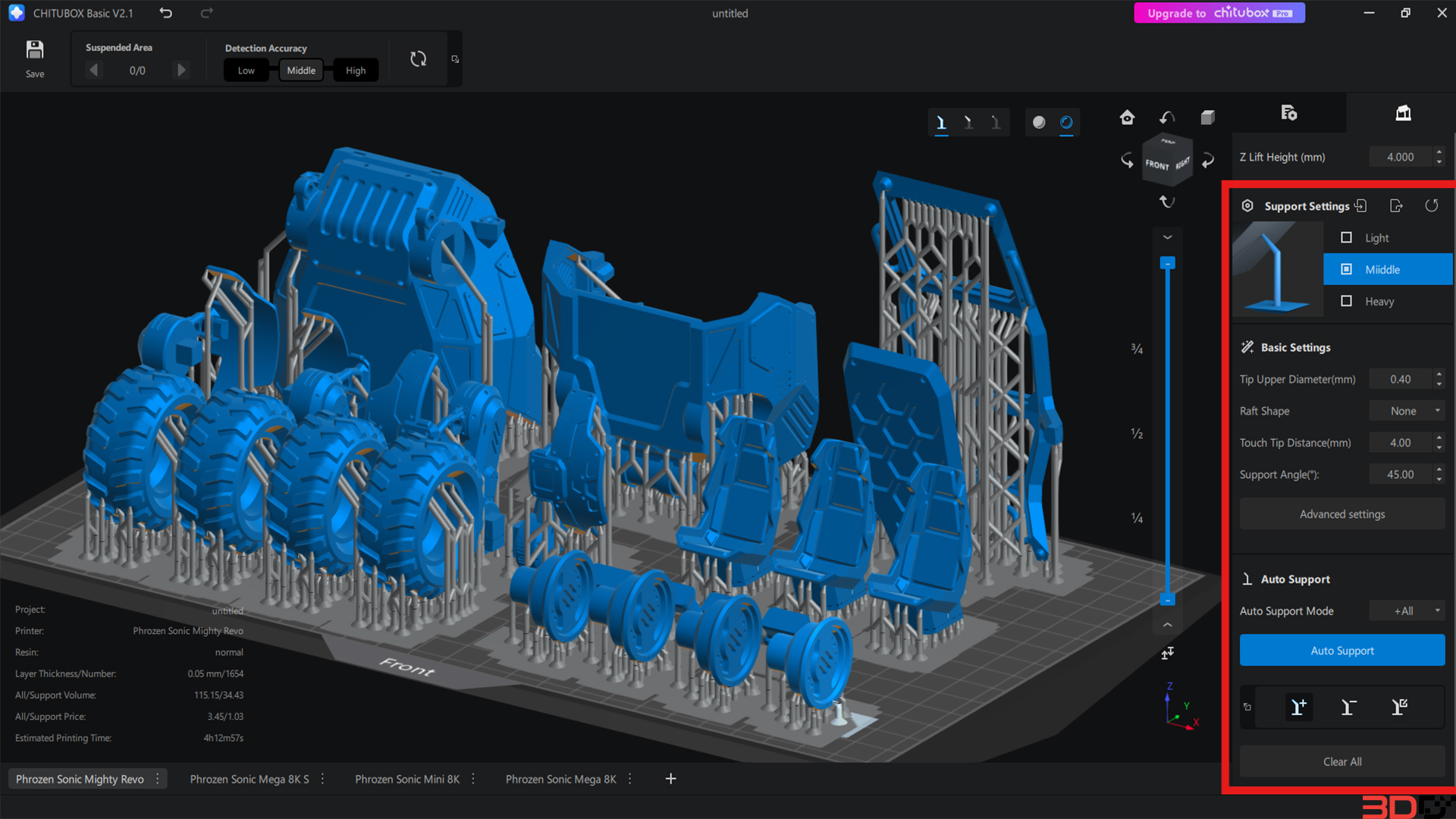Collapse the detection toolbar popout icon
This screenshot has width=1456, height=819.
click(455, 59)
